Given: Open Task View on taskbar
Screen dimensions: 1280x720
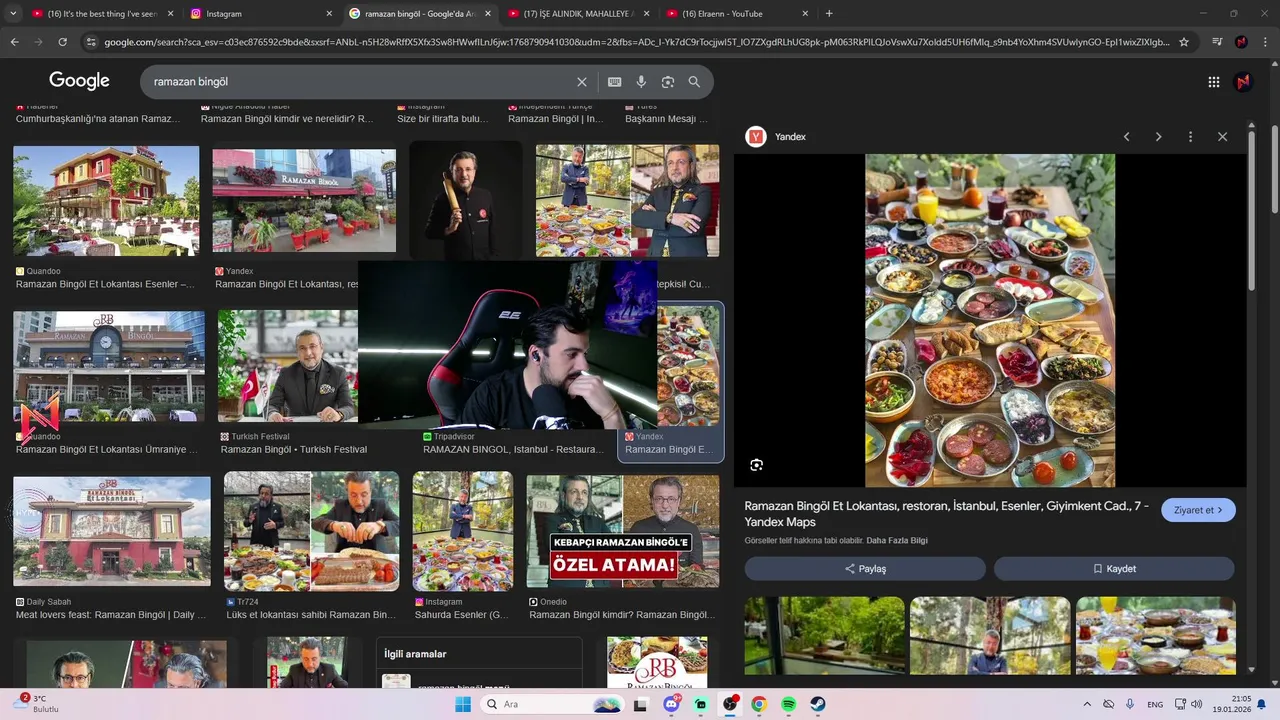Looking at the screenshot, I should (x=640, y=704).
